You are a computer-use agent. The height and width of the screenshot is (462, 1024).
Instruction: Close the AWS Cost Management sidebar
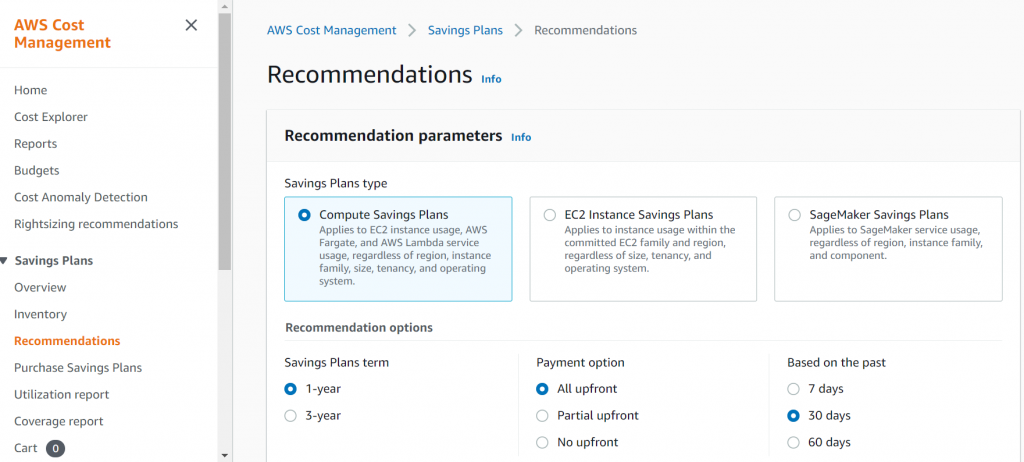click(x=191, y=26)
